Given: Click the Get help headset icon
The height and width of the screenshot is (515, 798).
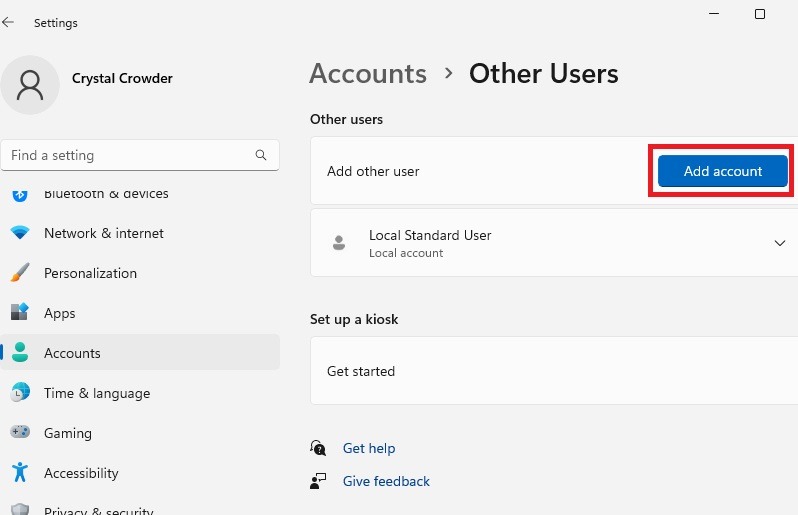Looking at the screenshot, I should tap(318, 448).
